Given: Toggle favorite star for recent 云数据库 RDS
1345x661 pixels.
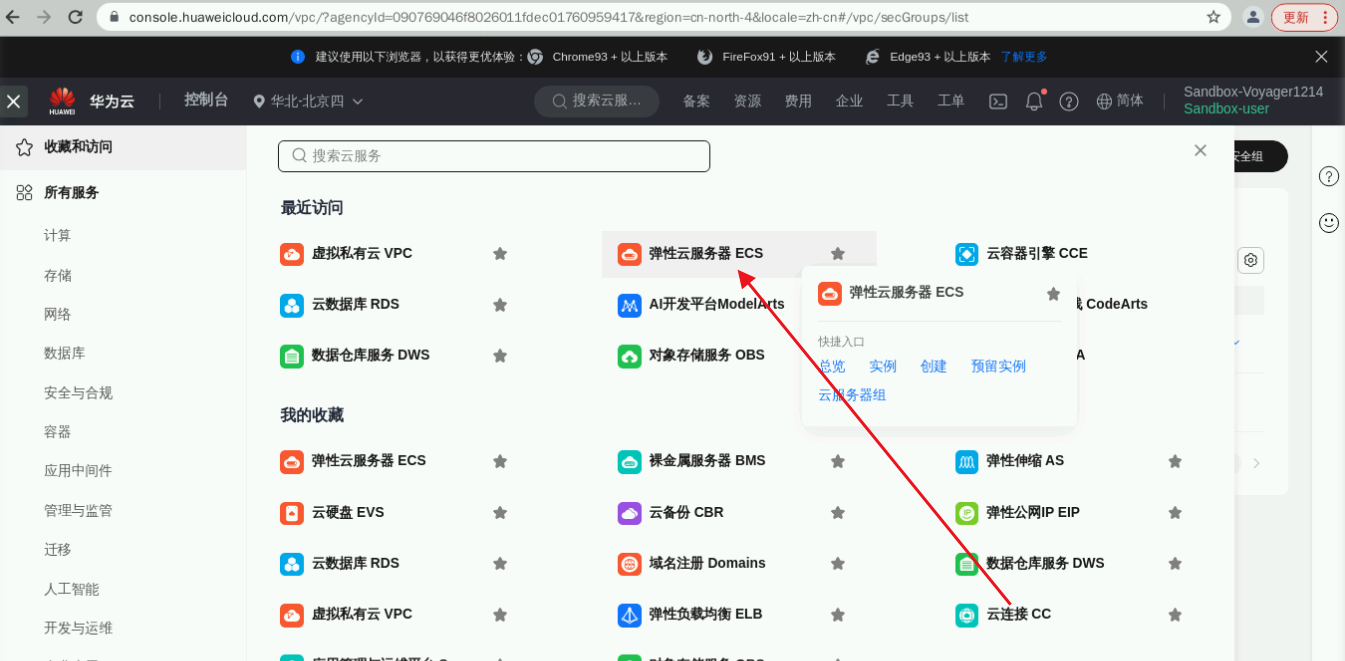Looking at the screenshot, I should (500, 305).
